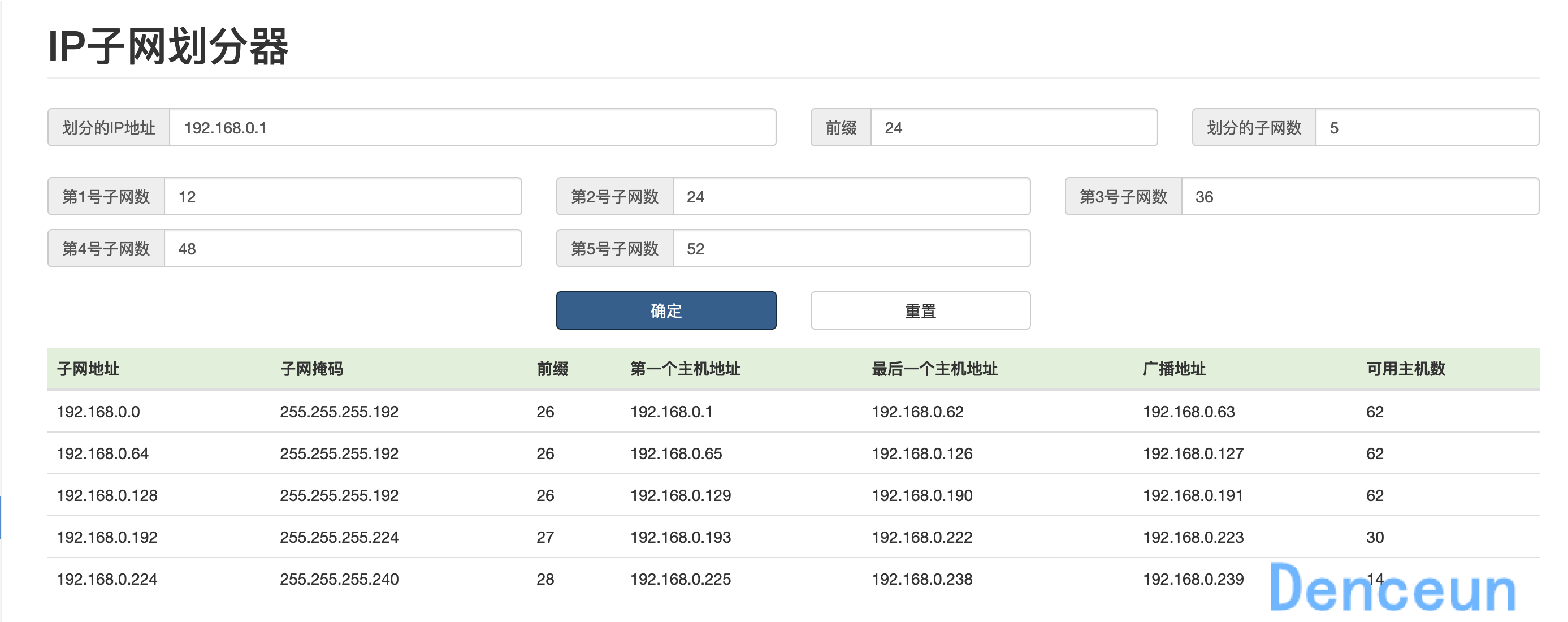Image resolution: width=1568 pixels, height=622 pixels.
Task: Click subnet address cell 192.168.0.0
Action: pos(98,412)
